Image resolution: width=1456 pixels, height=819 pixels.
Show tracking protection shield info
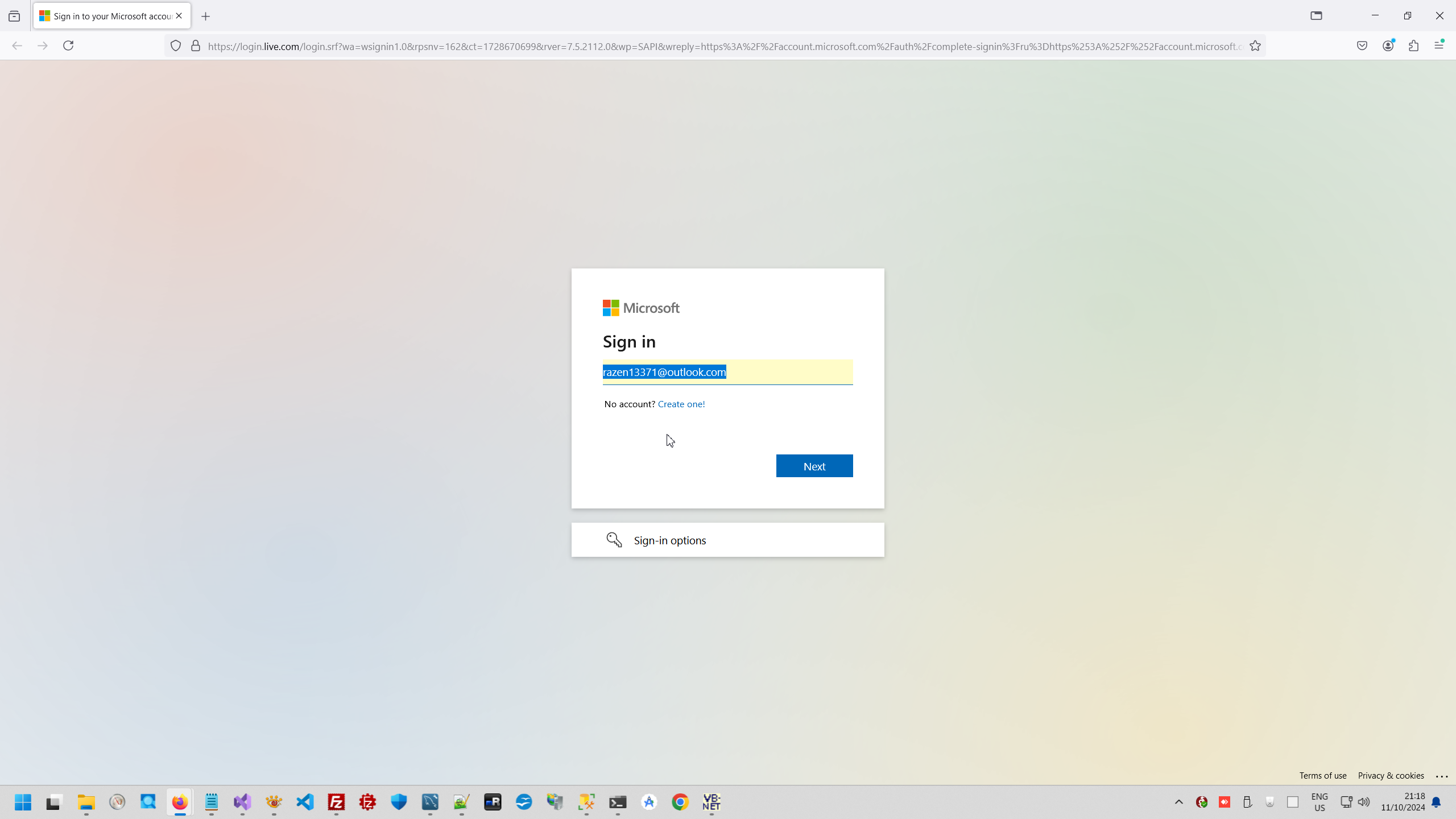pyautogui.click(x=176, y=46)
